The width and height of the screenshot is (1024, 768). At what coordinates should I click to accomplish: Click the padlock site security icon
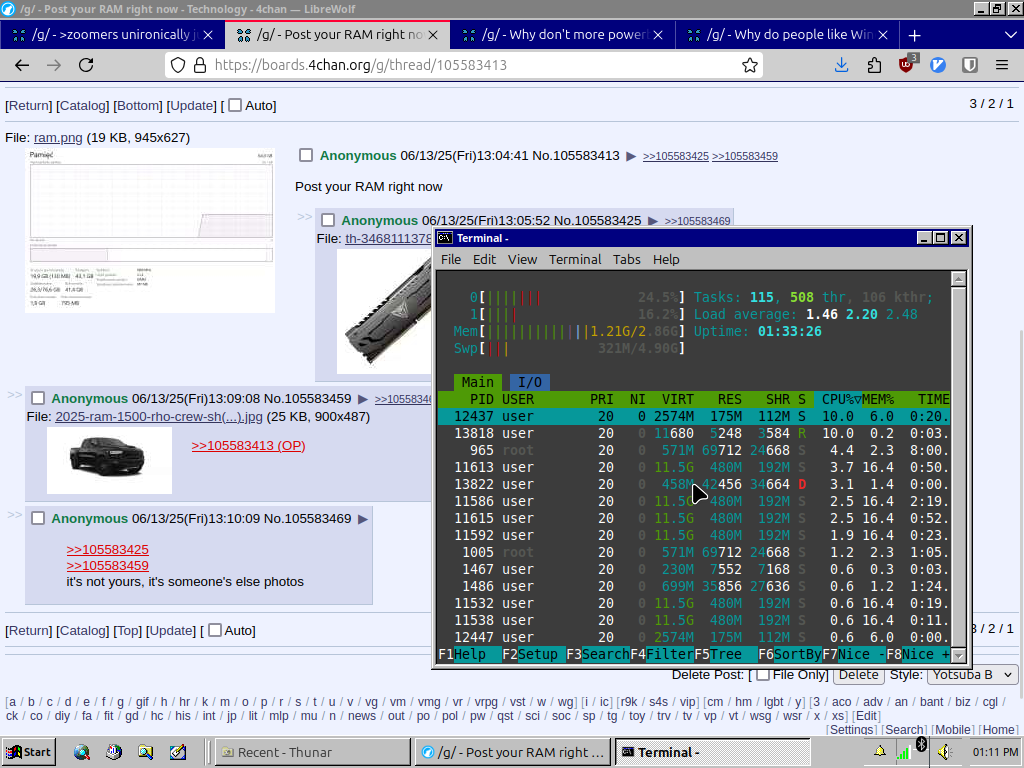(x=200, y=65)
